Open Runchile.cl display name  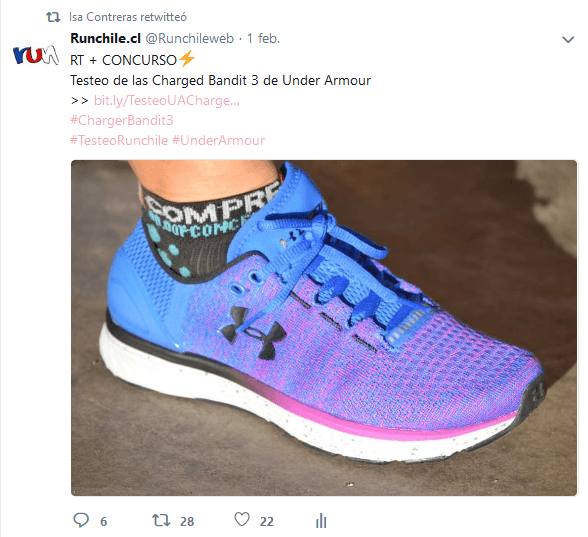pos(105,38)
